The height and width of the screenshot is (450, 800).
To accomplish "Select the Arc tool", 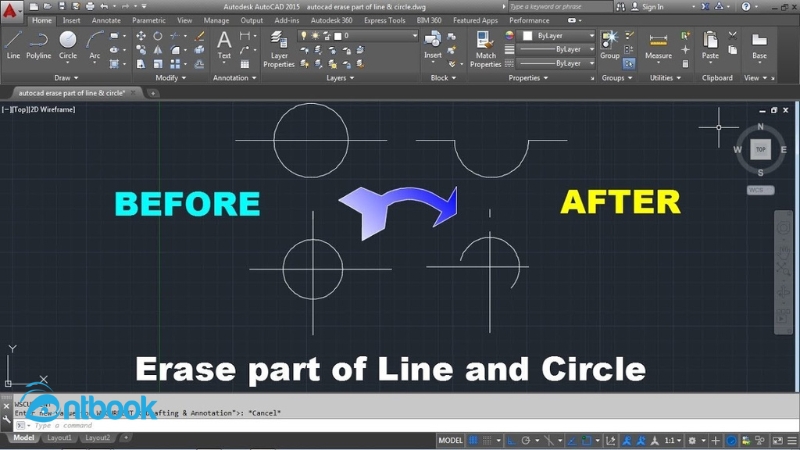I will tap(94, 45).
